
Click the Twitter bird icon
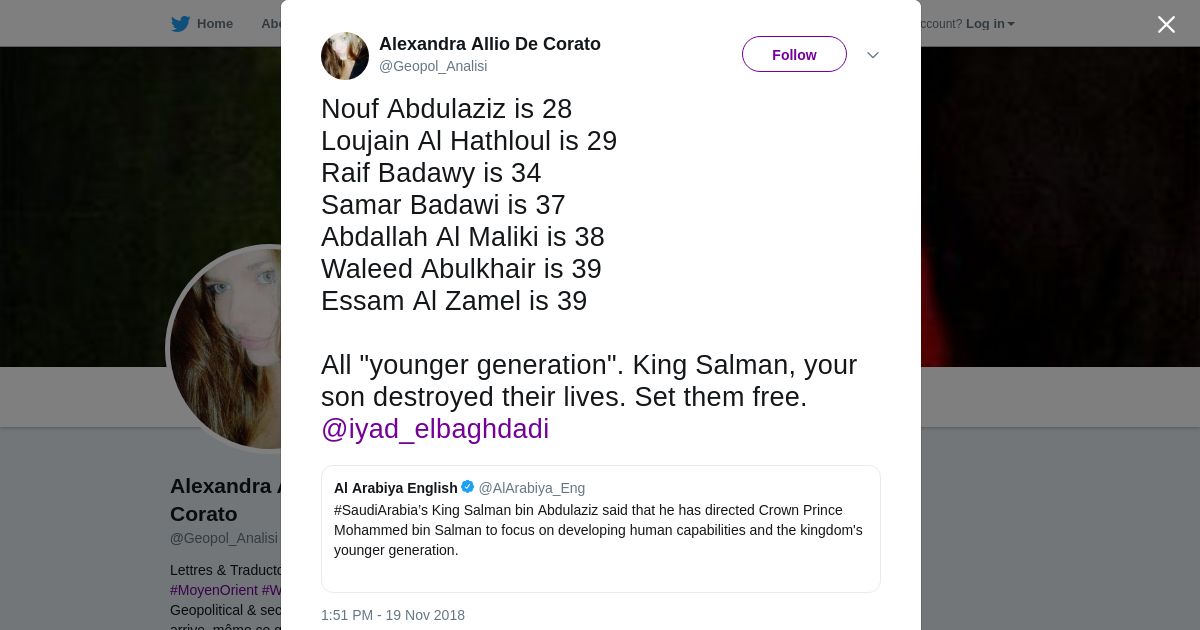180,24
